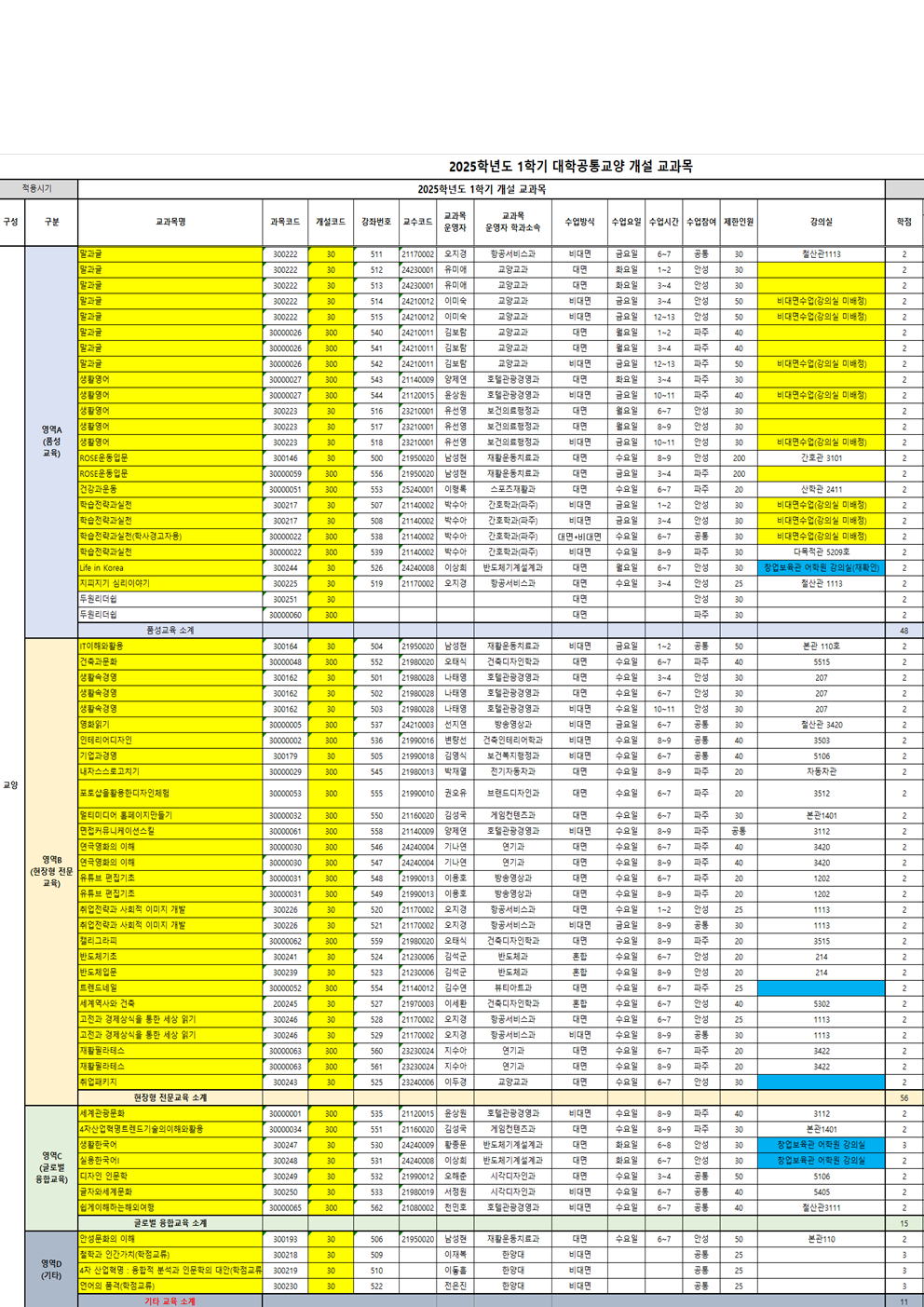Screen dimensions: 924x1307
Task: Click department cell '브랜드디자인과'
Action: tap(512, 794)
